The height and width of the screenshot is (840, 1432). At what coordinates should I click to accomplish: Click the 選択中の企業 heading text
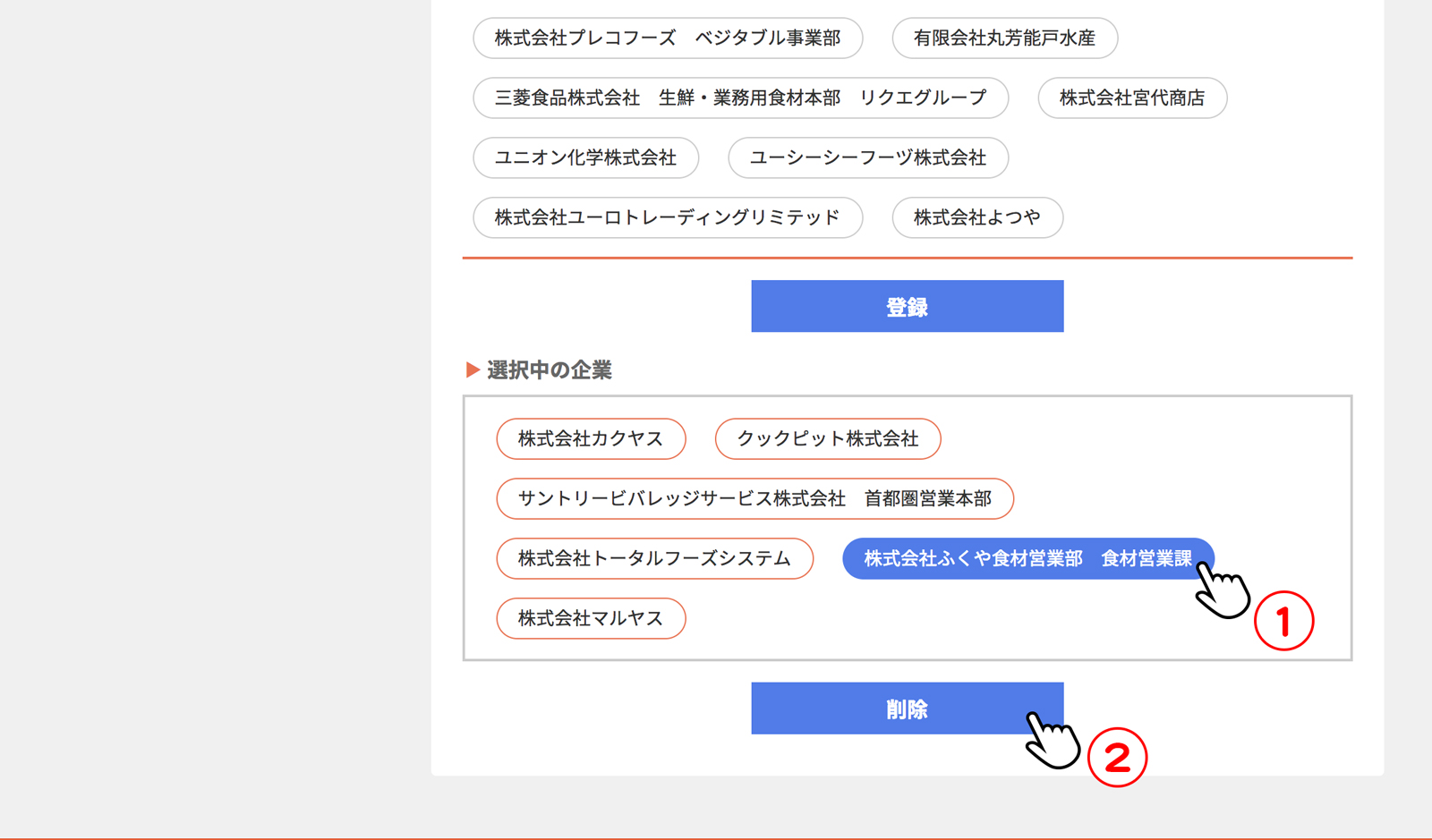coord(549,370)
